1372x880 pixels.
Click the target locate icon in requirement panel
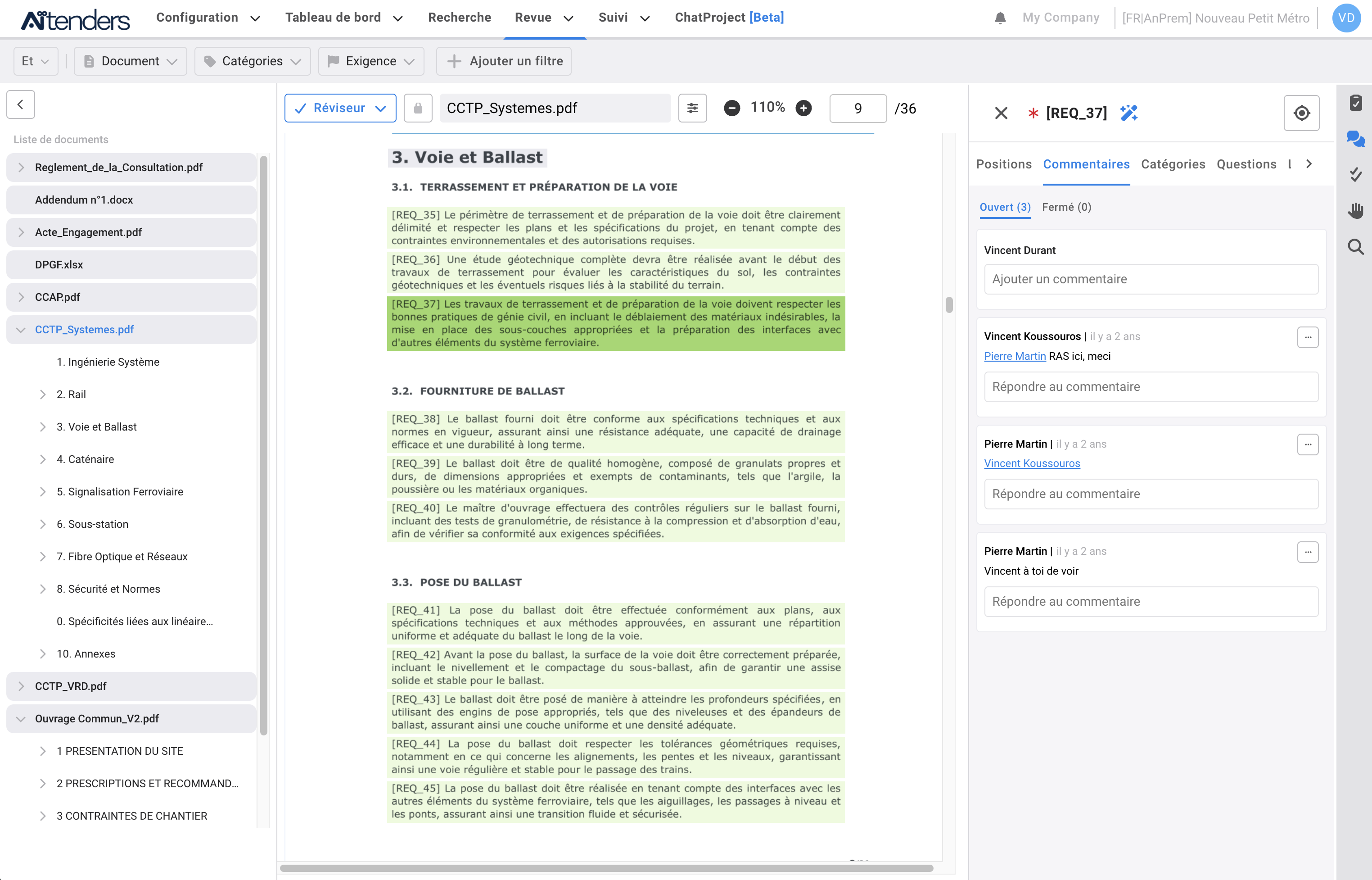(1301, 113)
